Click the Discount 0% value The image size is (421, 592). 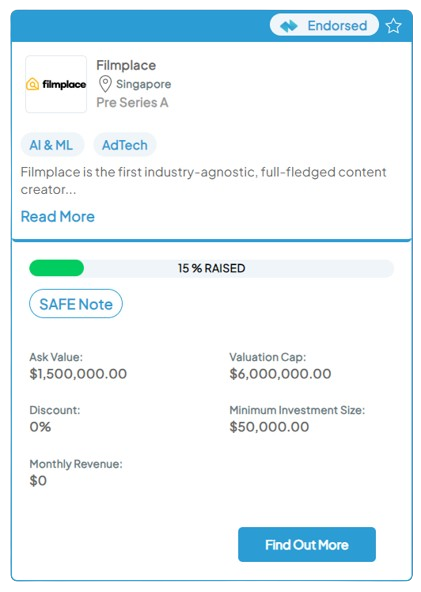tap(40, 427)
